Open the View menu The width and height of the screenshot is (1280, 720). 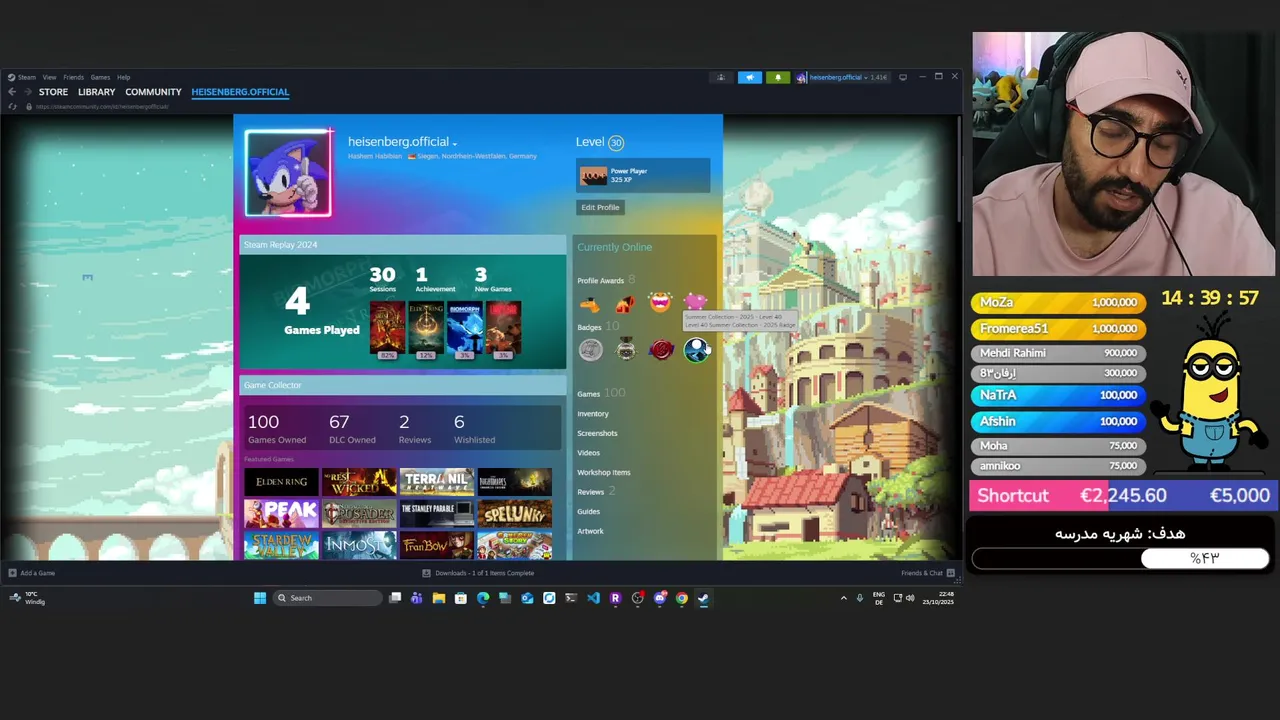pyautogui.click(x=49, y=77)
